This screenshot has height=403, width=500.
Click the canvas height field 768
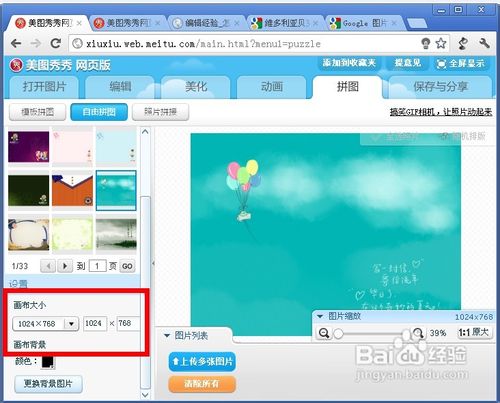[x=128, y=323]
